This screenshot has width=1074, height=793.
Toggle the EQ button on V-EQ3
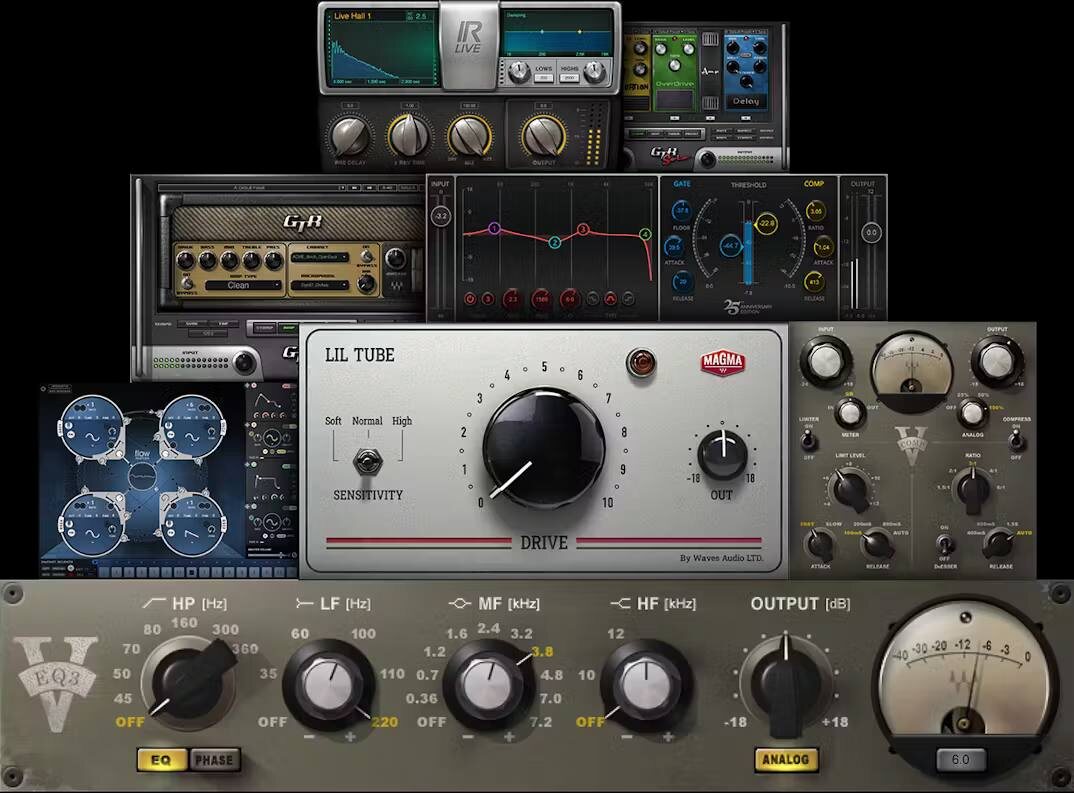162,760
